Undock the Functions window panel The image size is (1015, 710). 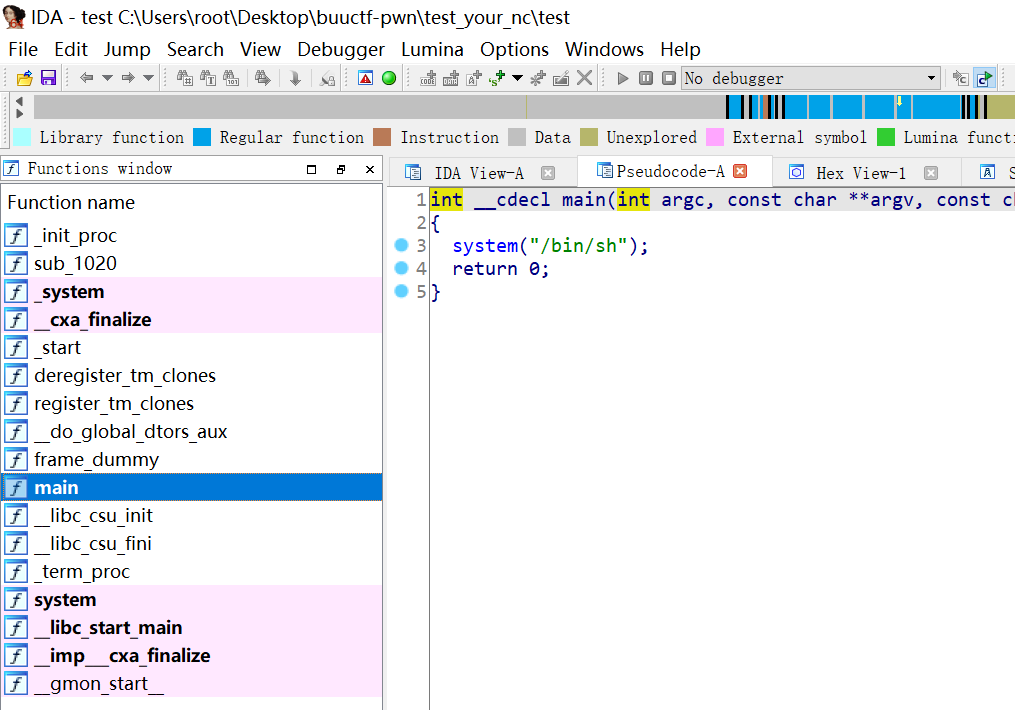click(341, 170)
